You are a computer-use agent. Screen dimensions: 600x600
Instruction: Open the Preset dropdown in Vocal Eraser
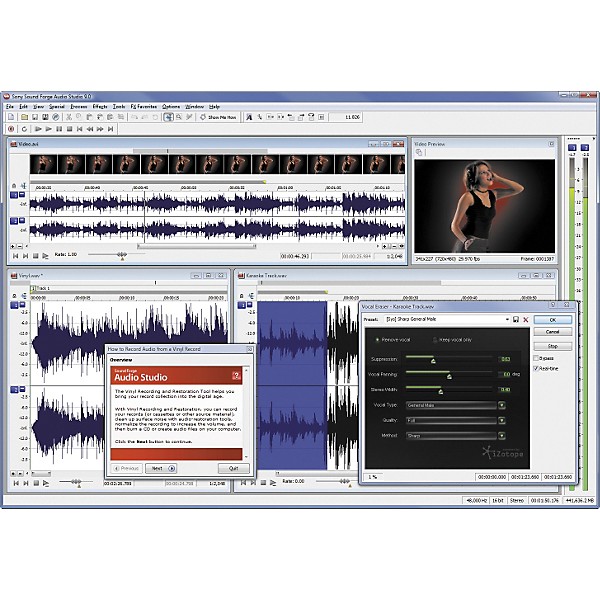pyautogui.click(x=507, y=319)
